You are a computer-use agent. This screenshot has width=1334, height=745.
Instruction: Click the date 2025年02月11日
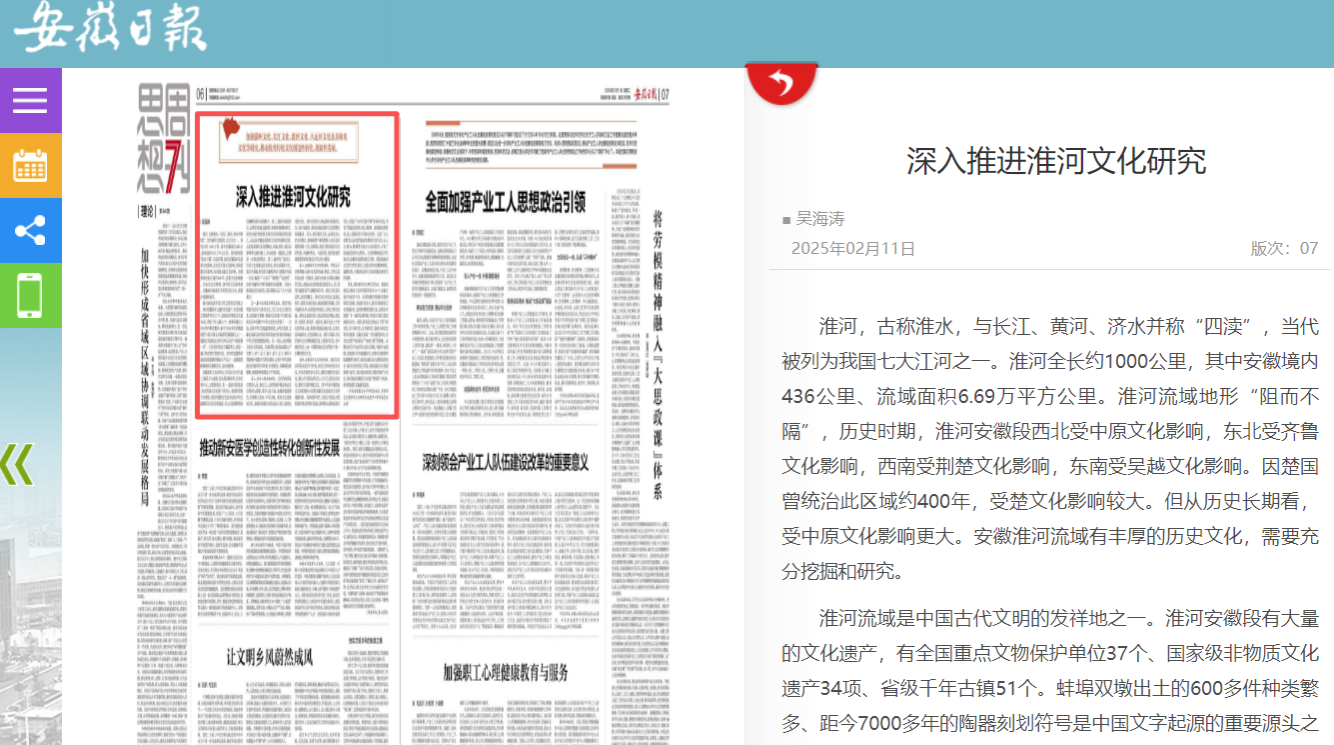[x=853, y=248]
